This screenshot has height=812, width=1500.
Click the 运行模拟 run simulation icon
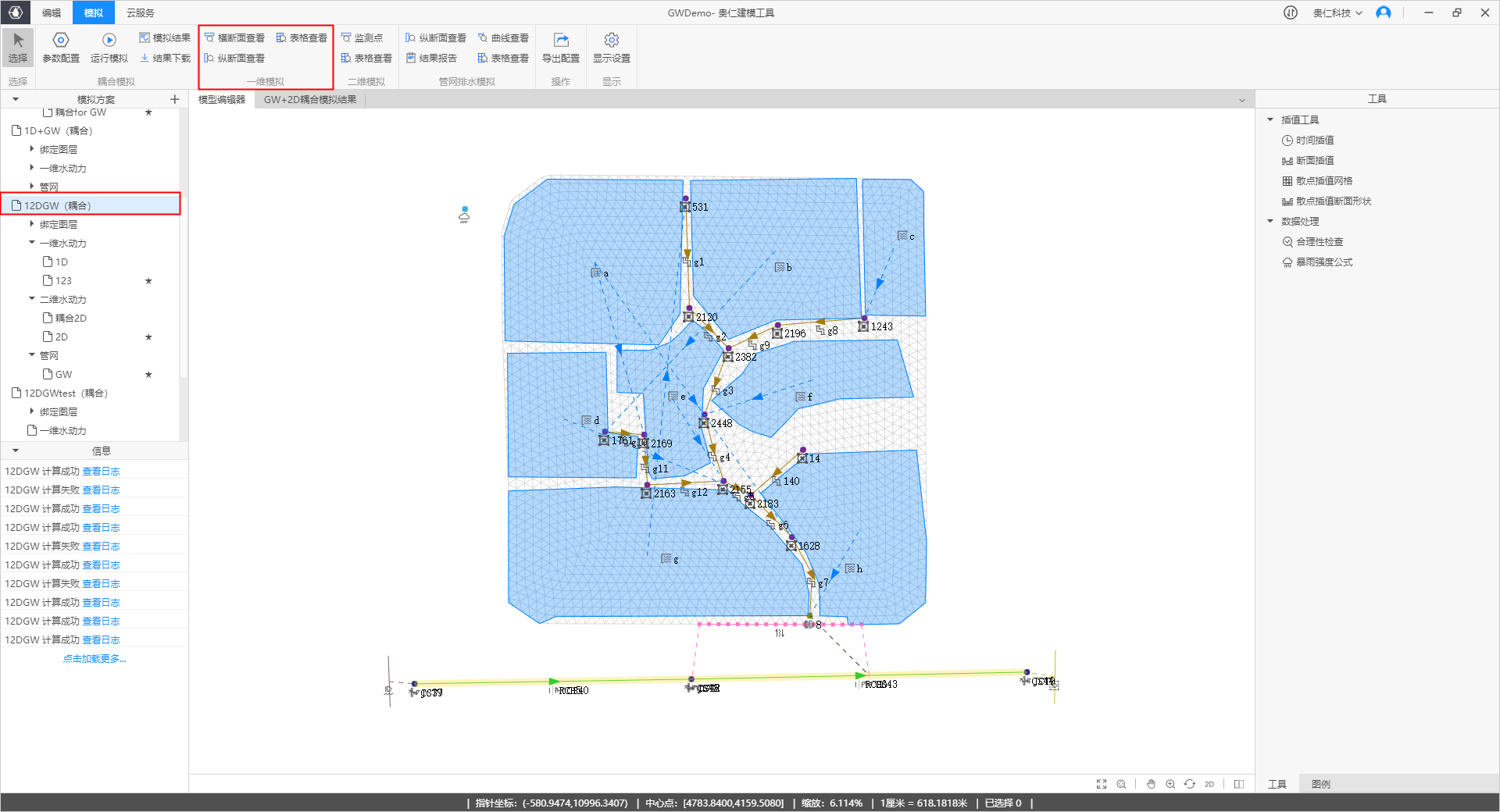pos(109,41)
